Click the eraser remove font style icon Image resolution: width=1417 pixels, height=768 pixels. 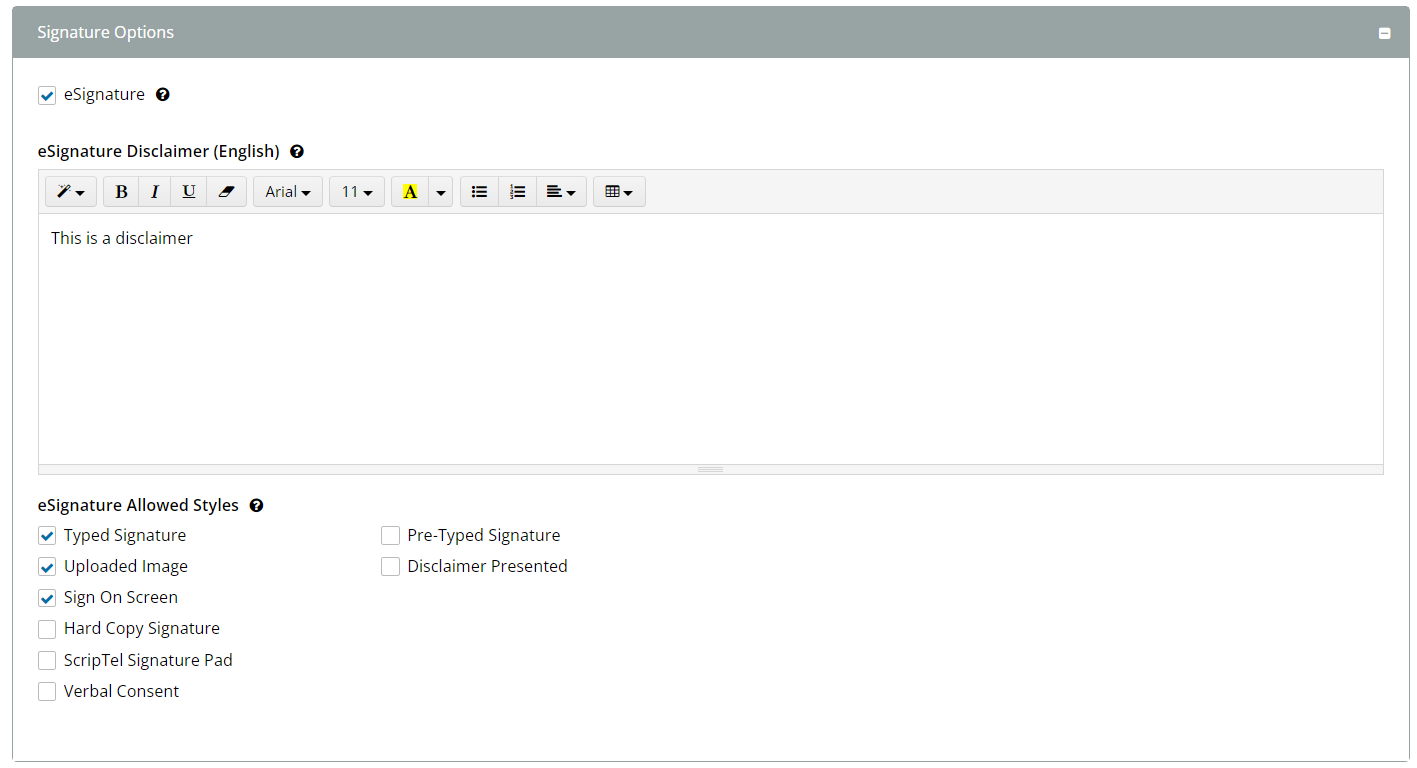point(225,192)
